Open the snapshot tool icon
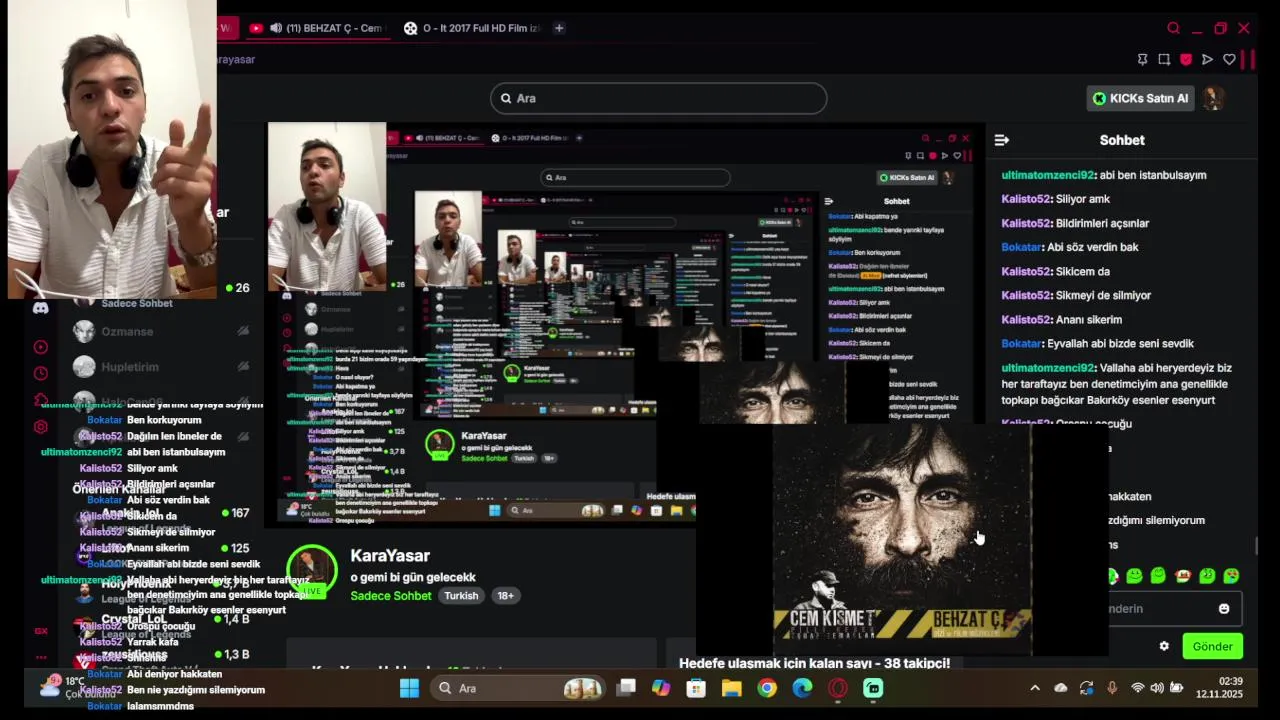Screen dimensions: 1280x720 coord(1164,60)
